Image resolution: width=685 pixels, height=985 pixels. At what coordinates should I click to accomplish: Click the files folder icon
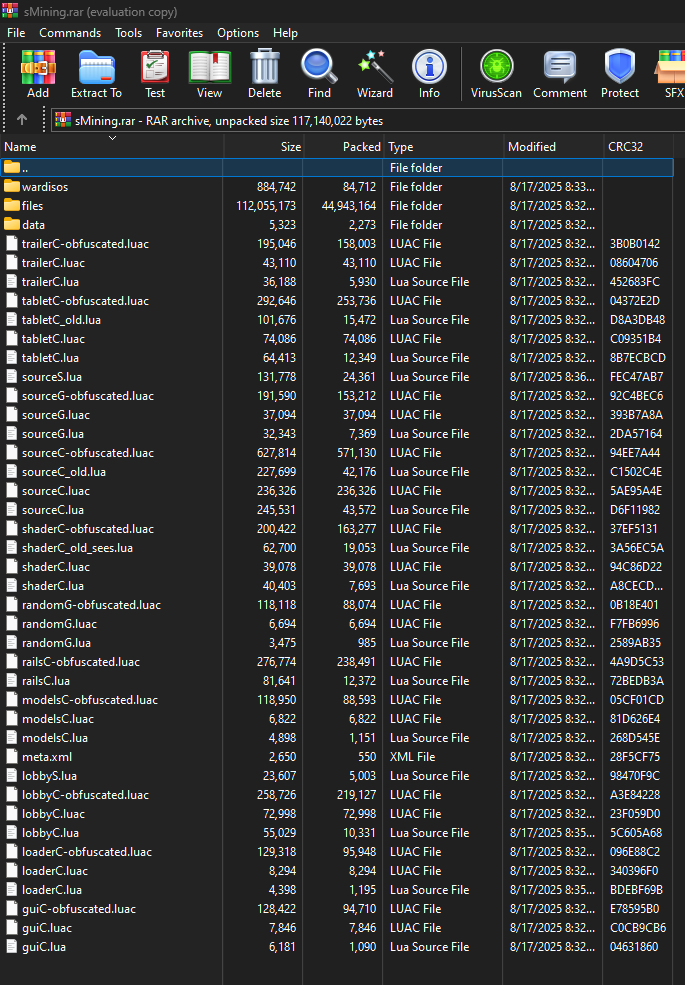point(11,205)
